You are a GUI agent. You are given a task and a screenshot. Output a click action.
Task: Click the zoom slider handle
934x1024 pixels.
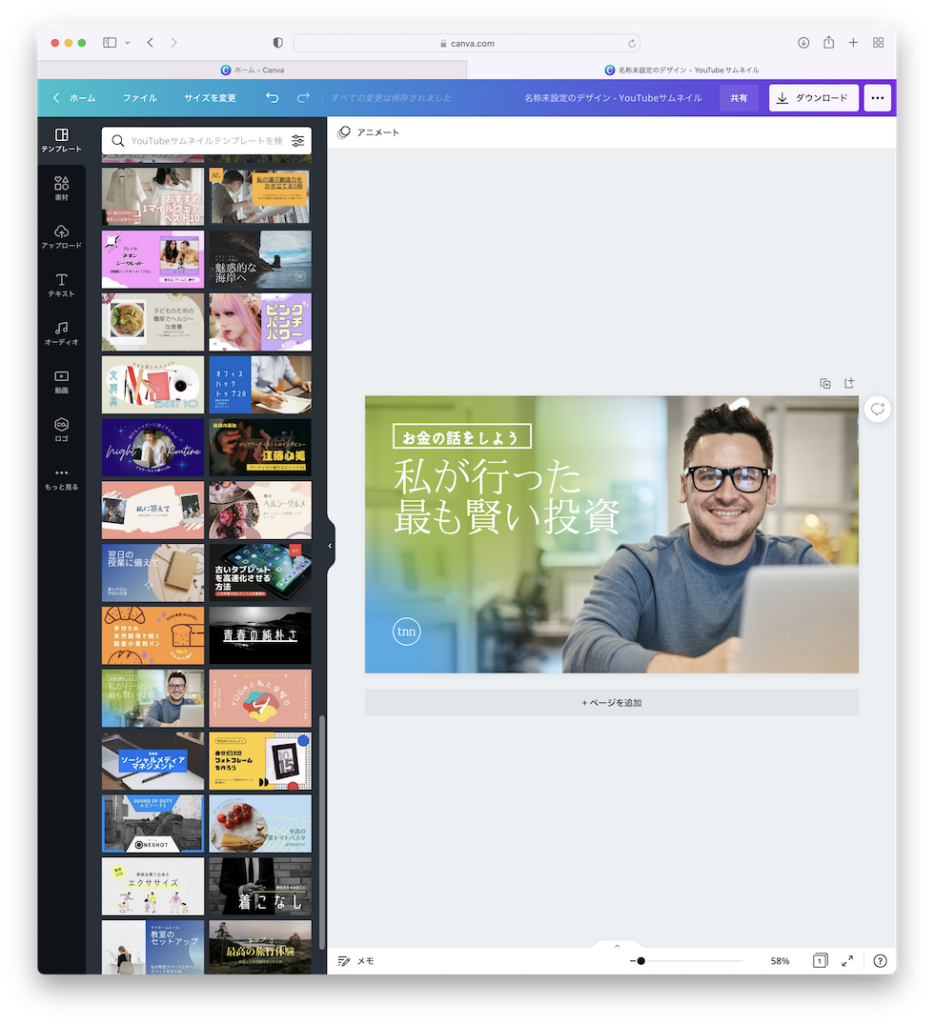pyautogui.click(x=640, y=960)
